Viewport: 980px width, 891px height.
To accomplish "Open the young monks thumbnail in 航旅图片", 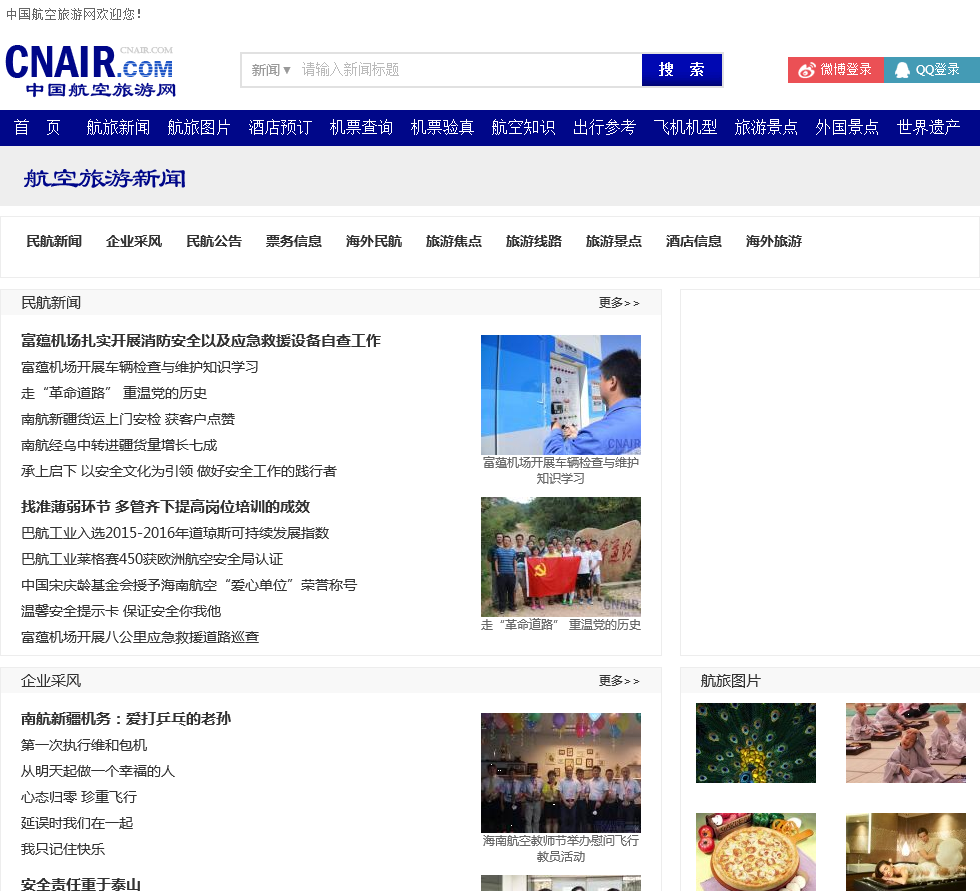I will pyautogui.click(x=906, y=743).
